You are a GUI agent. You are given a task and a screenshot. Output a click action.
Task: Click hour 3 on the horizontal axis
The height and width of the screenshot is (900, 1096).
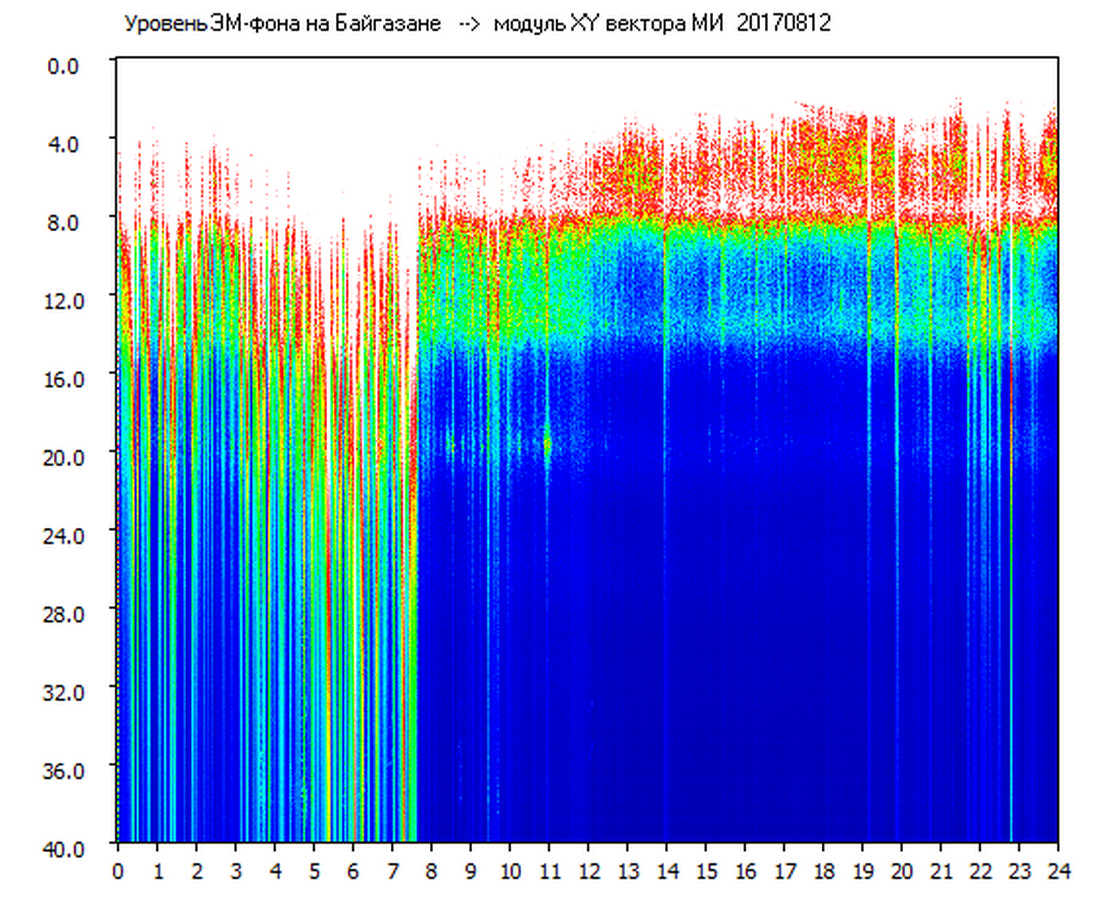point(236,871)
